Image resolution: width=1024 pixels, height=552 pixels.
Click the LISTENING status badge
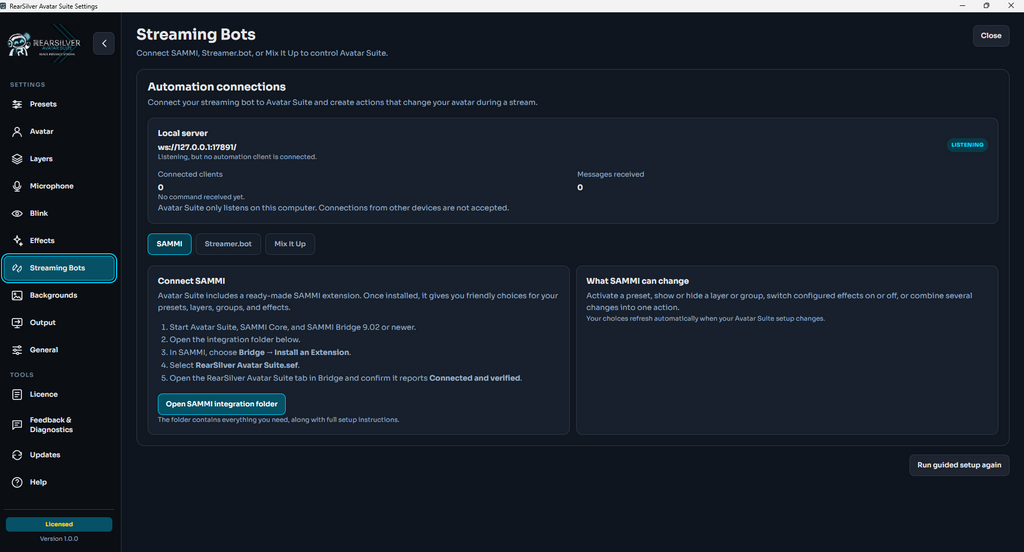(967, 145)
